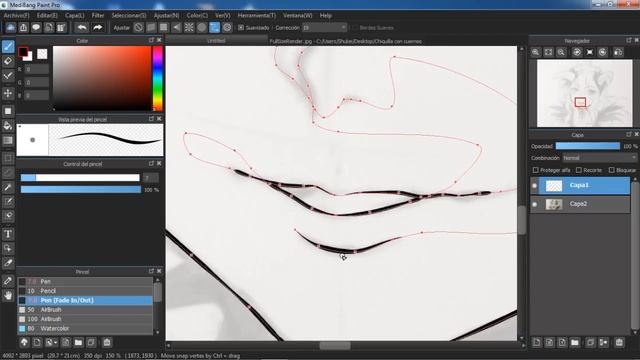Zoom out in the Navigator panel
Screen dimensions: 640x360
[561, 52]
